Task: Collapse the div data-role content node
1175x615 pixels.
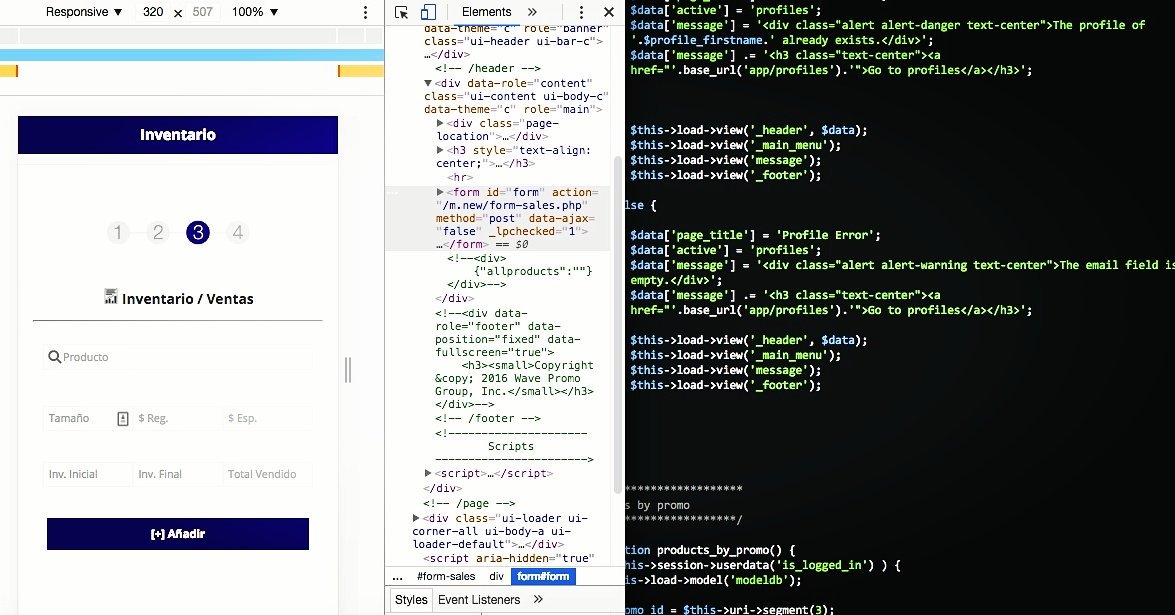Action: [428, 83]
